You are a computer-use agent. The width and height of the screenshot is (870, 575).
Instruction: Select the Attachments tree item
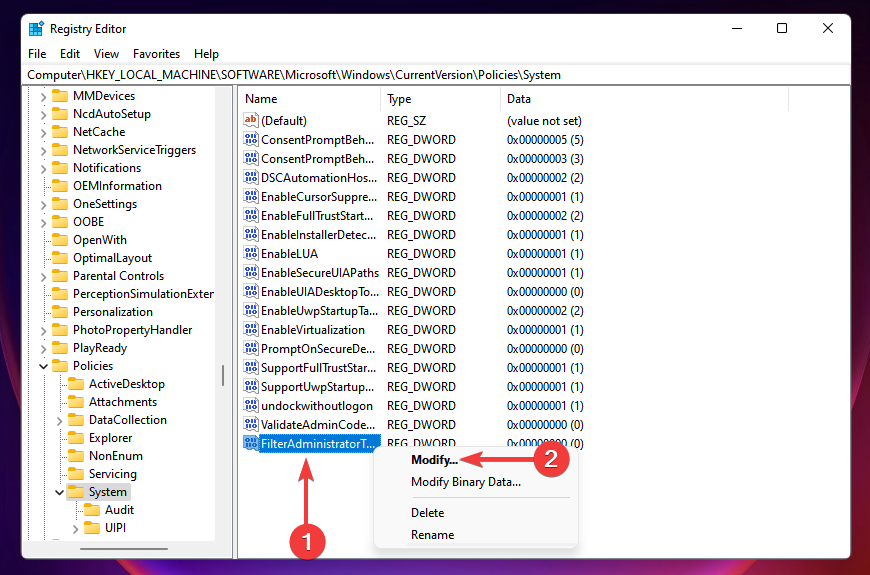pos(123,402)
